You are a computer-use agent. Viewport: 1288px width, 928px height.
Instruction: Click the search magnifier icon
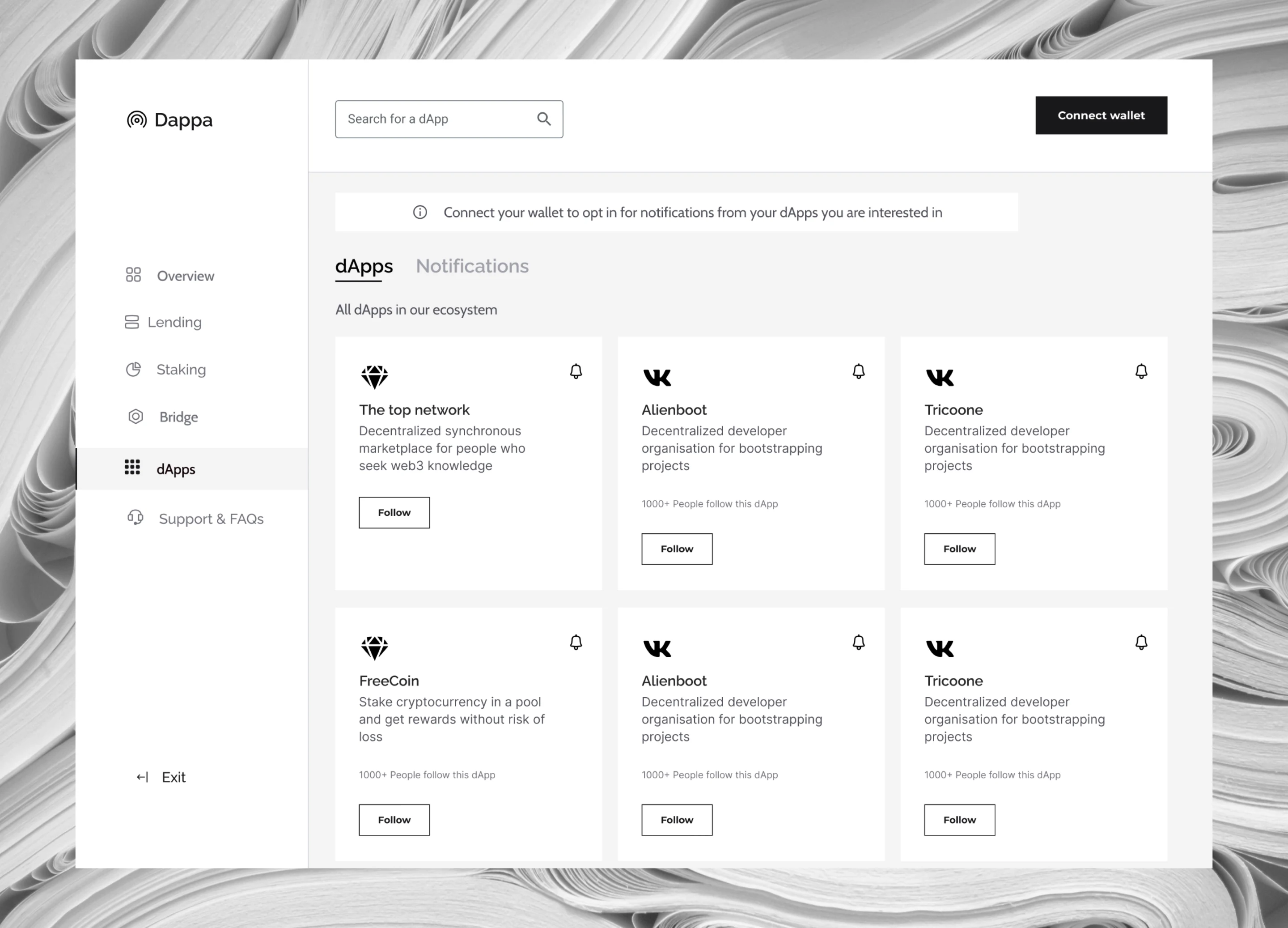tap(543, 119)
